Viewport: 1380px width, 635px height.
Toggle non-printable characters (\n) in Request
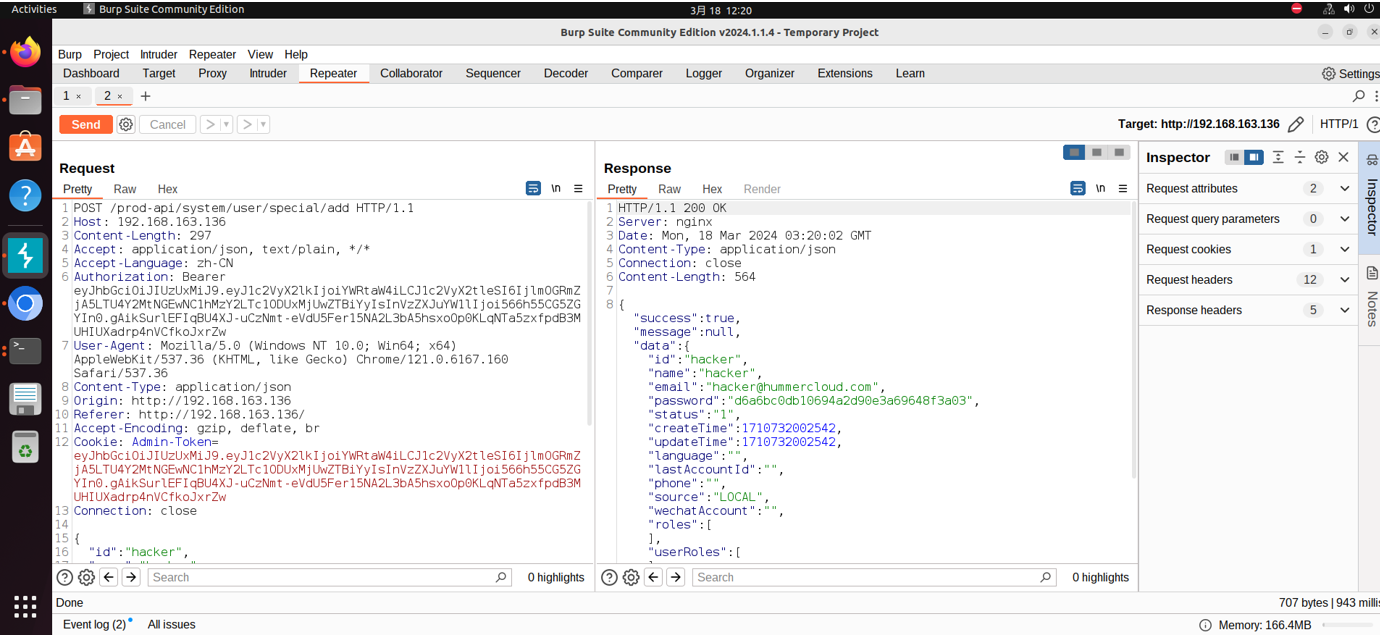[x=556, y=188]
